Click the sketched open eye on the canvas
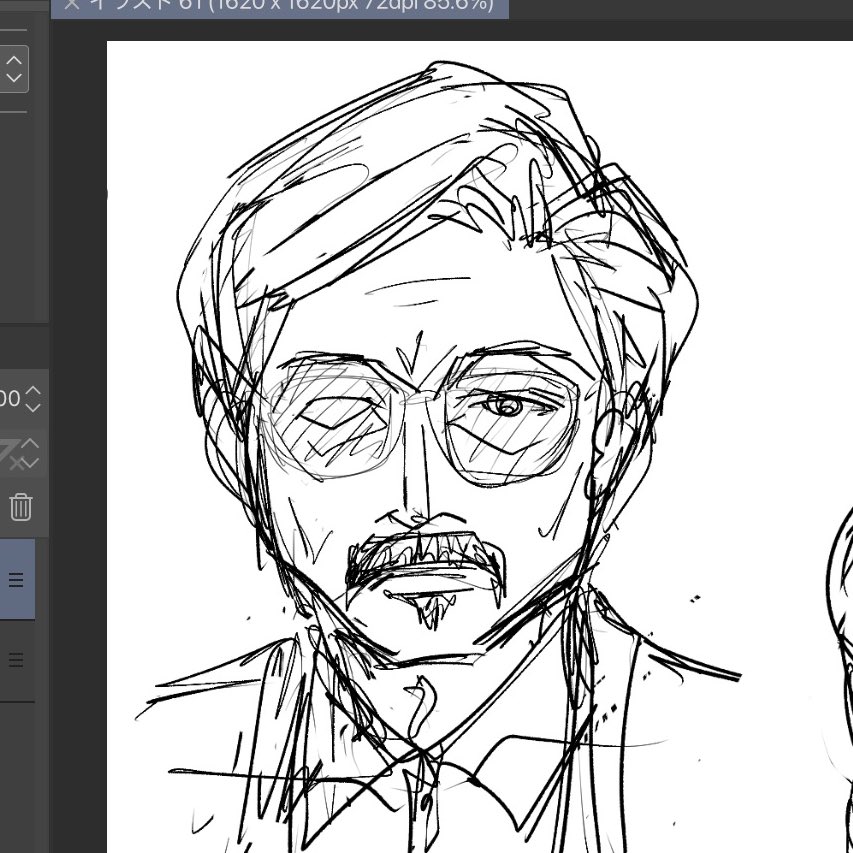Image resolution: width=853 pixels, height=853 pixels. [x=506, y=406]
